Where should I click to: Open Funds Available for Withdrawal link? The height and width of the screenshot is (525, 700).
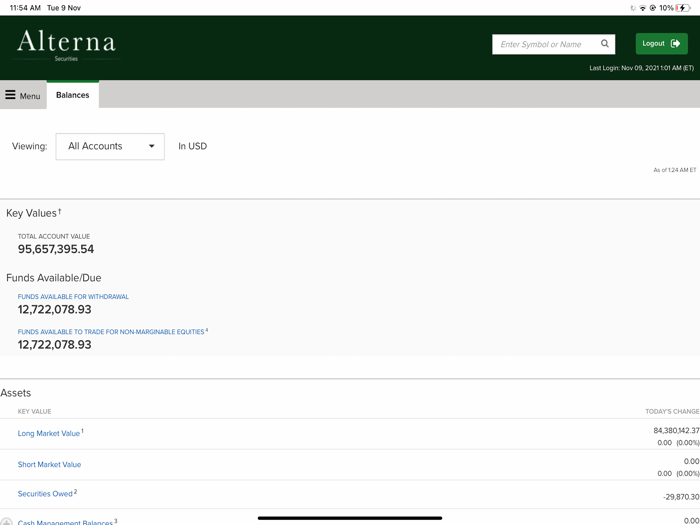pyautogui.click(x=73, y=296)
